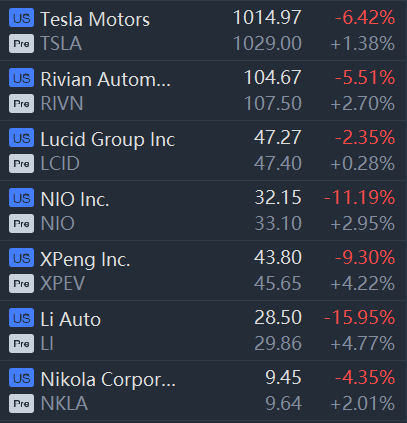
Task: Click NIO's last price 32.15
Action: (278, 197)
